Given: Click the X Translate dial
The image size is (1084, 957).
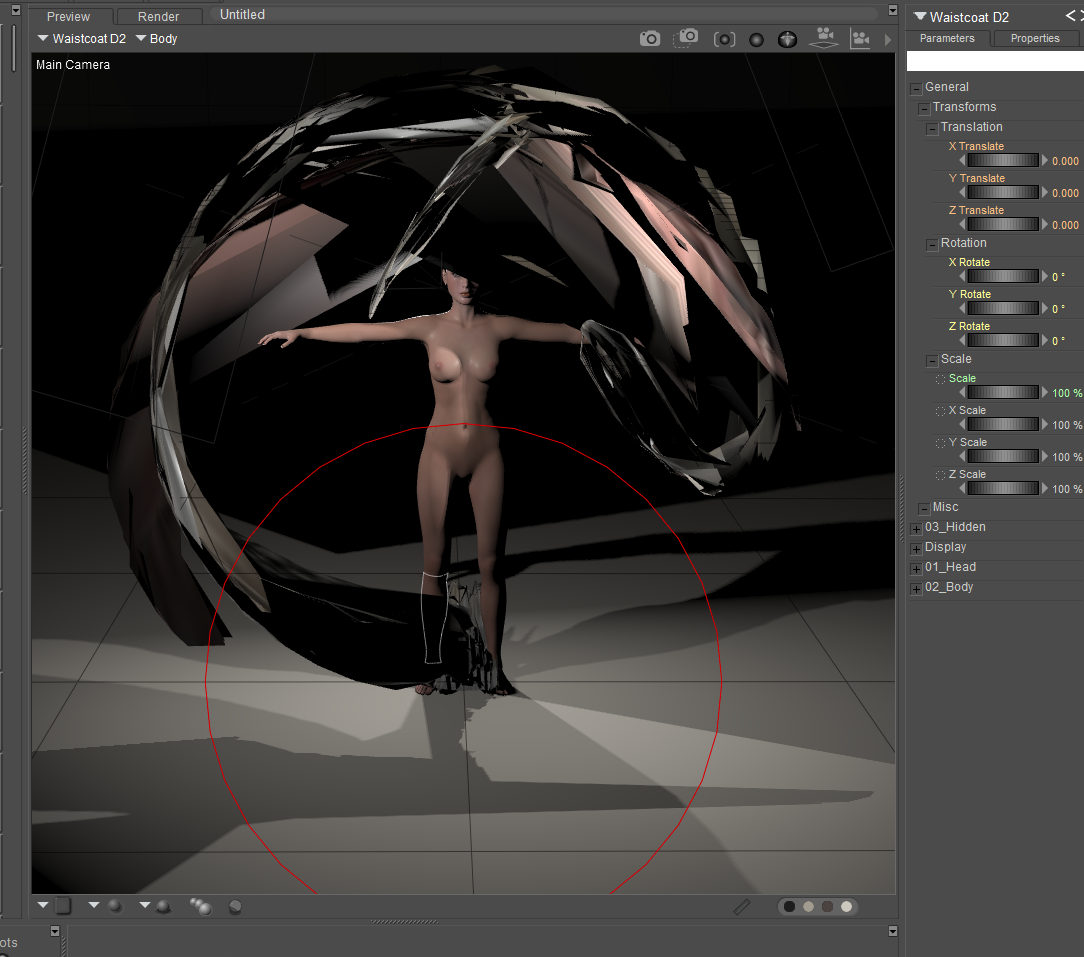Looking at the screenshot, I should 1003,160.
